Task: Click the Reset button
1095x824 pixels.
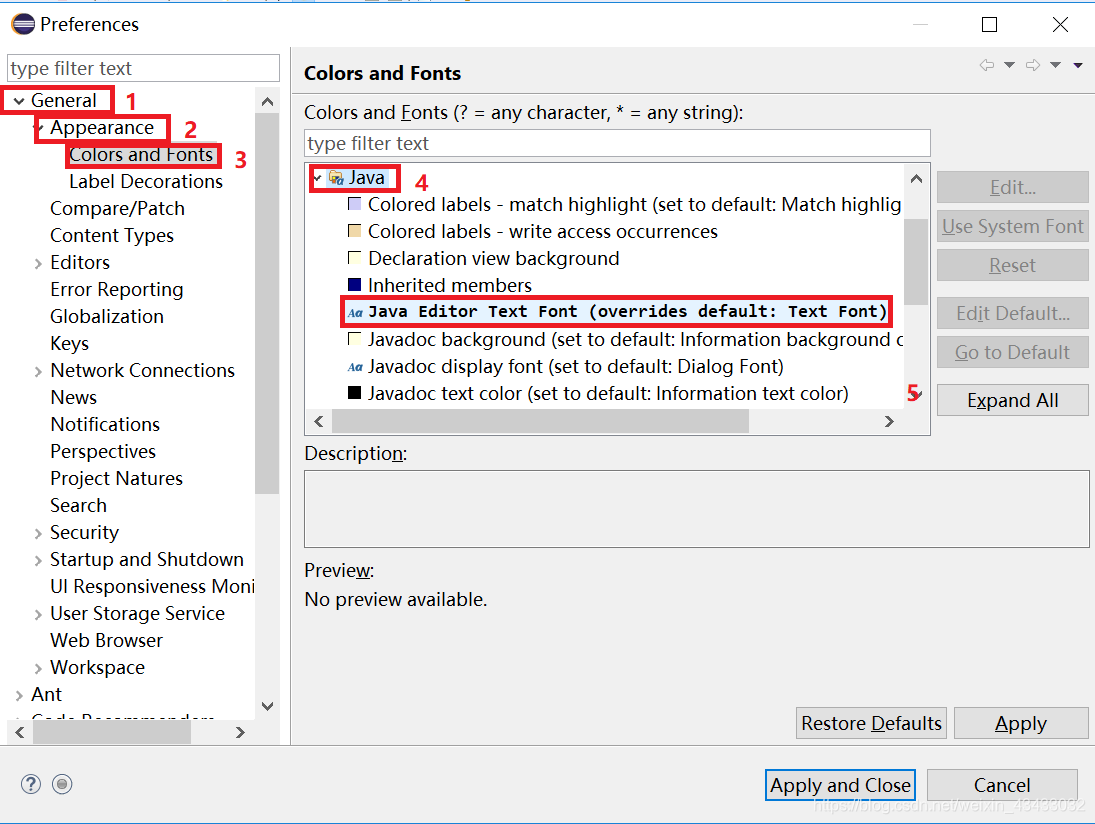Action: (x=1013, y=265)
